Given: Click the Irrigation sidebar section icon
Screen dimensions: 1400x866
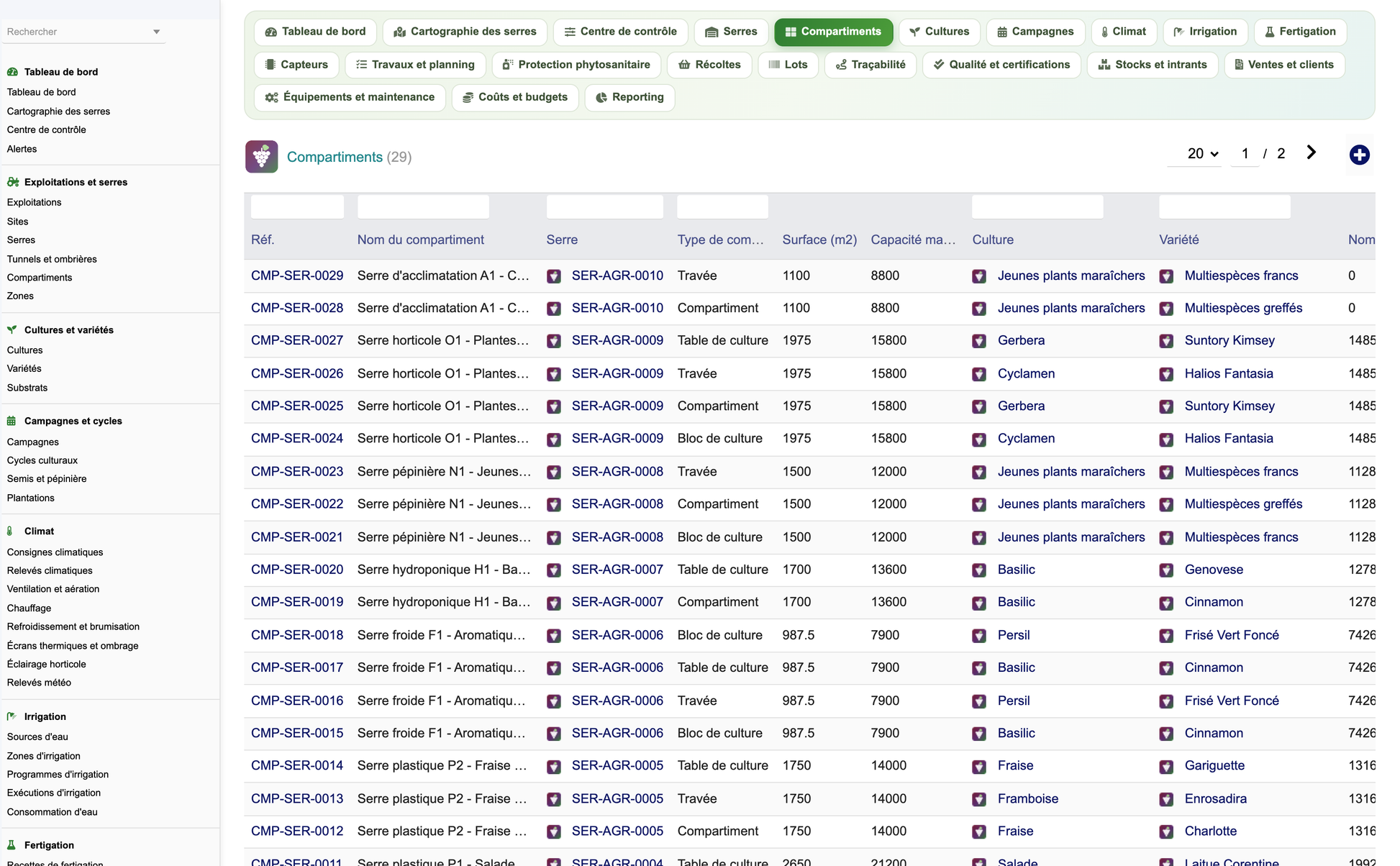Looking at the screenshot, I should click(x=12, y=716).
